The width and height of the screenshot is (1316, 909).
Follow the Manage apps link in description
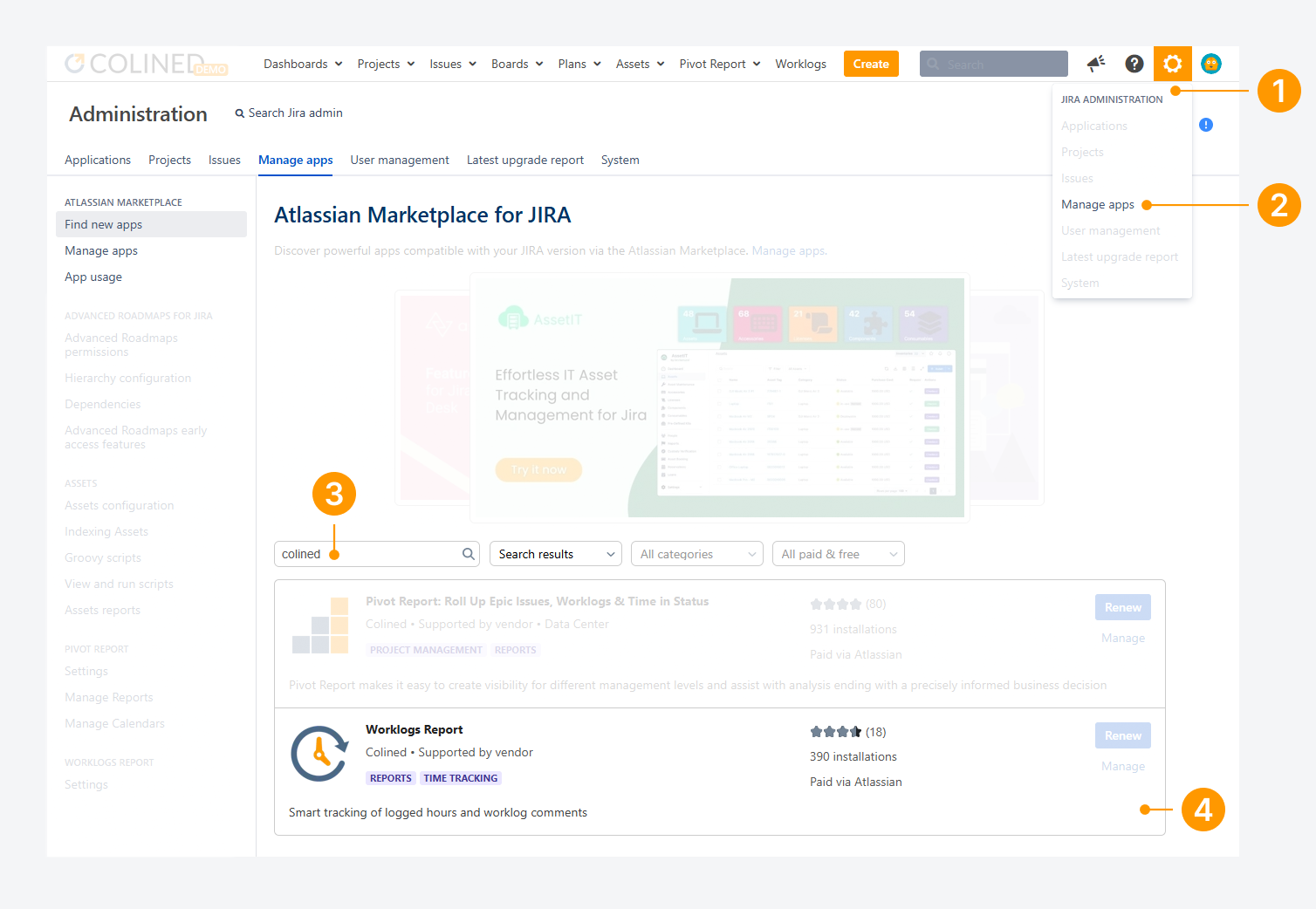point(788,250)
